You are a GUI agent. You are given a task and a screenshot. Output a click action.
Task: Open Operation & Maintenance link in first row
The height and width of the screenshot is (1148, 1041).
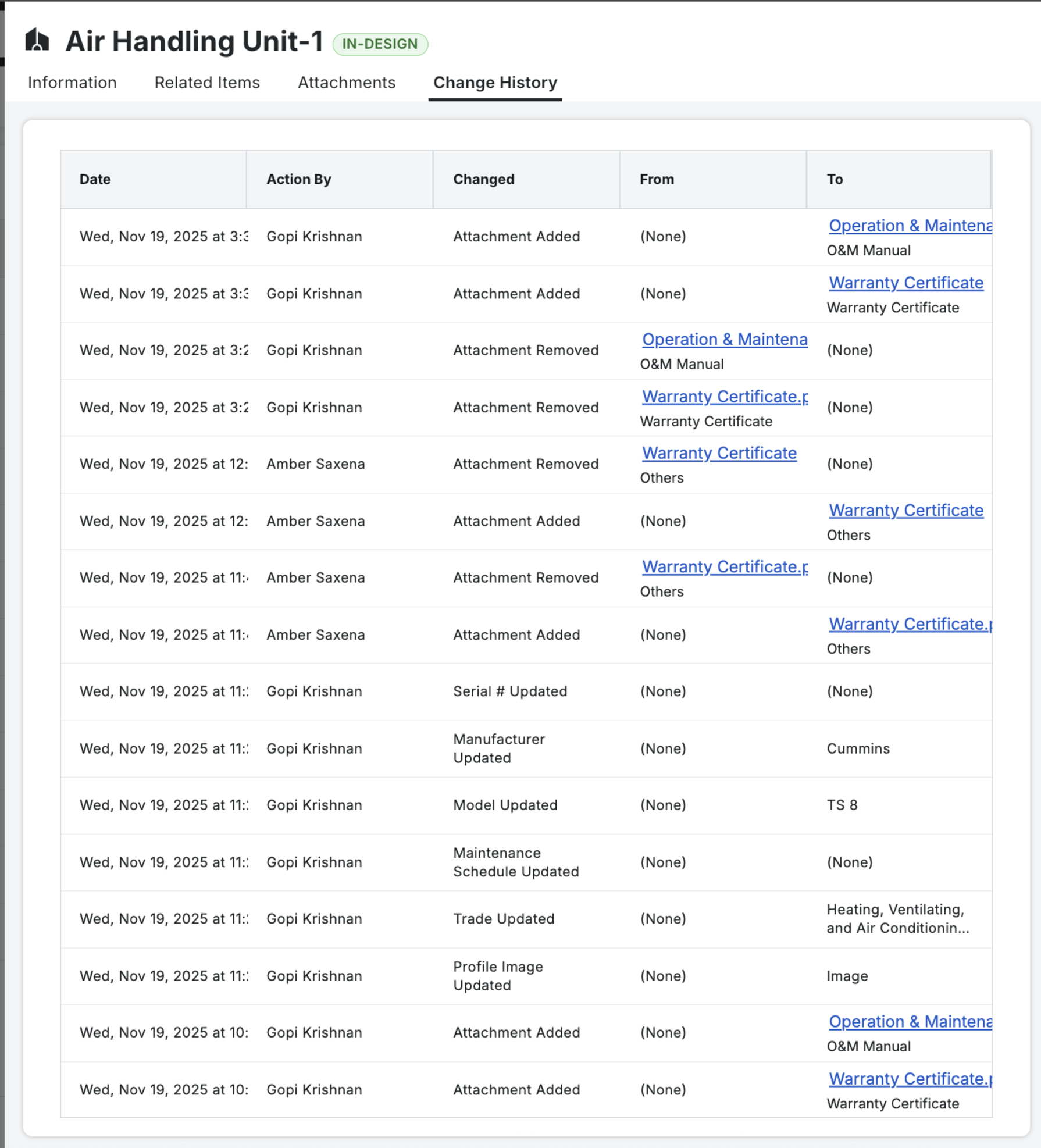(x=910, y=226)
